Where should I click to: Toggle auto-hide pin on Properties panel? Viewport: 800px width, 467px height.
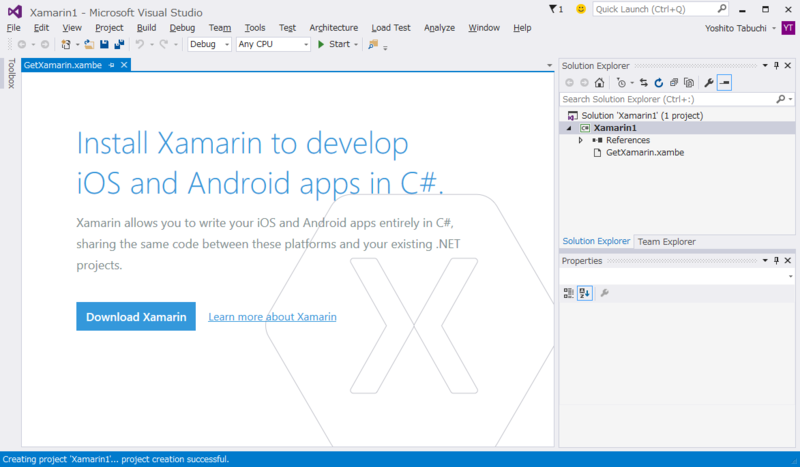coord(777,261)
